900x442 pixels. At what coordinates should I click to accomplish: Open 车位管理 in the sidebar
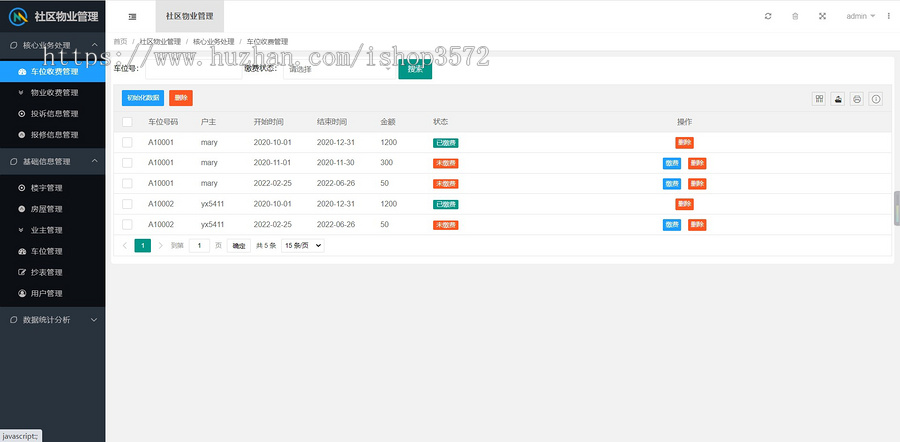coord(53,251)
